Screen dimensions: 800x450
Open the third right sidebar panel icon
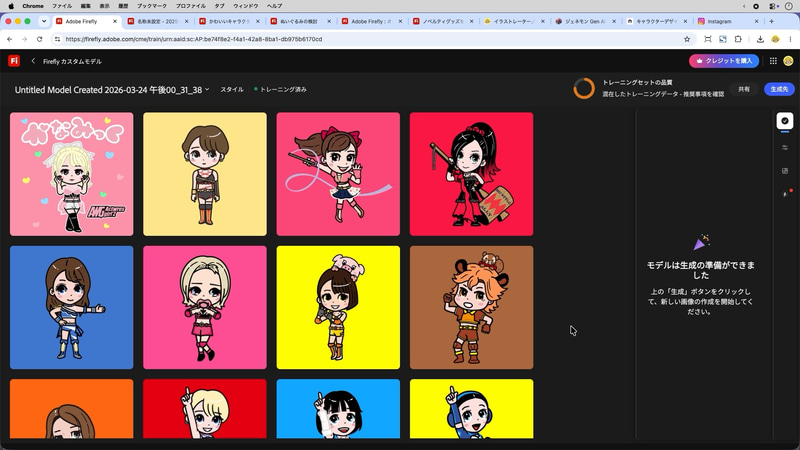[x=785, y=170]
